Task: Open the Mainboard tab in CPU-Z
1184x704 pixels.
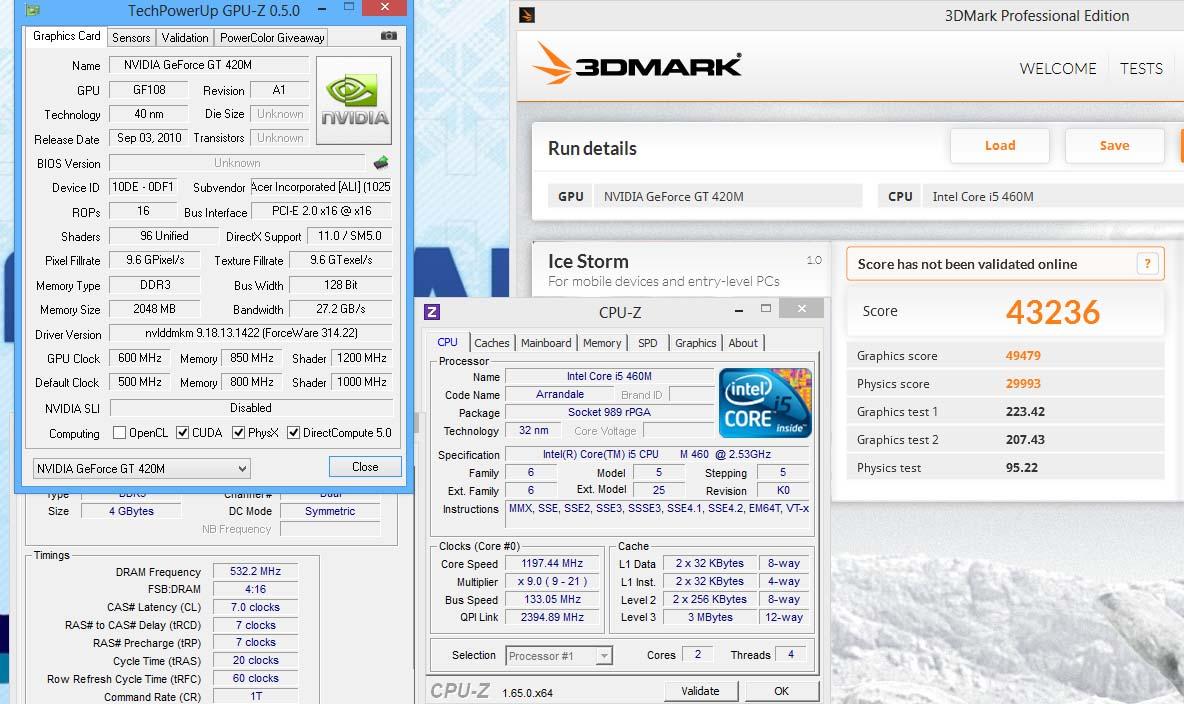Action: pos(546,343)
